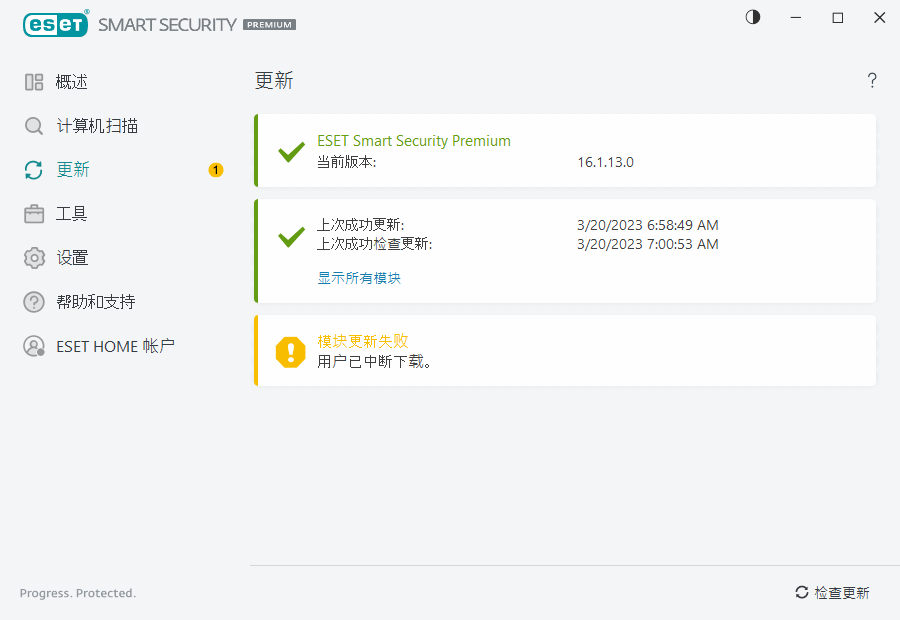Click the yellow update notification badge

(x=216, y=170)
